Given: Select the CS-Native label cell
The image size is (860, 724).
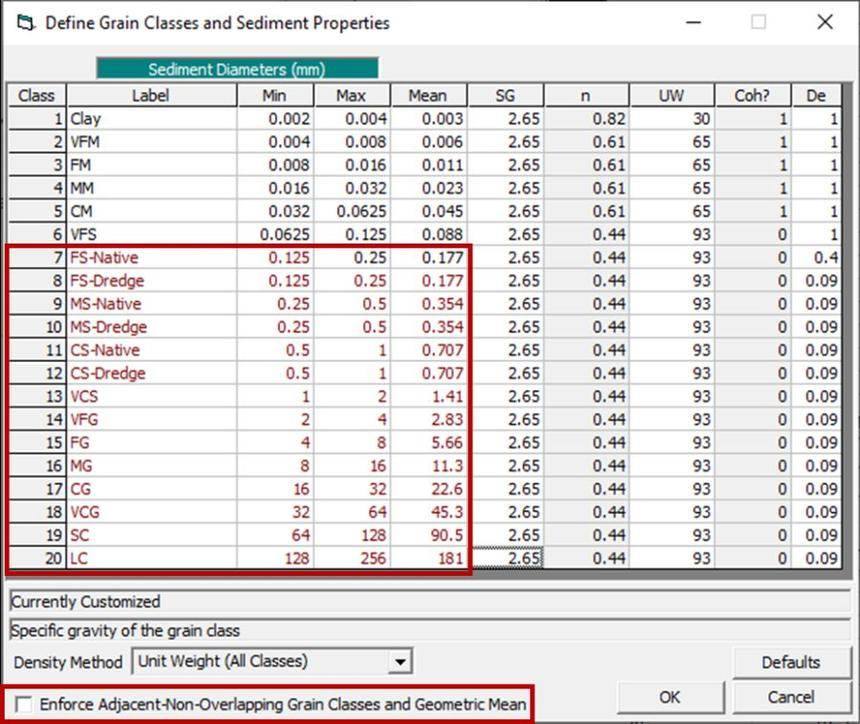Looking at the screenshot, I should (x=151, y=350).
